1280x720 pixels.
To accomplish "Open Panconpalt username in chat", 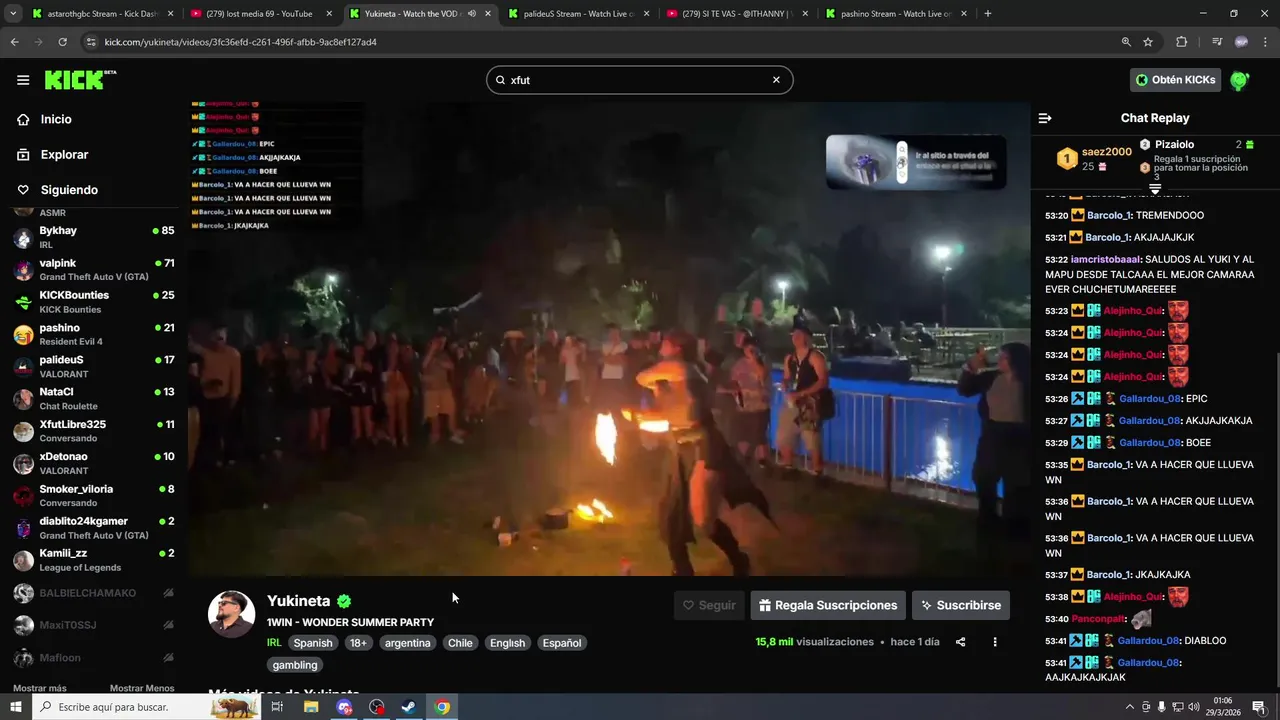I will (1098, 619).
